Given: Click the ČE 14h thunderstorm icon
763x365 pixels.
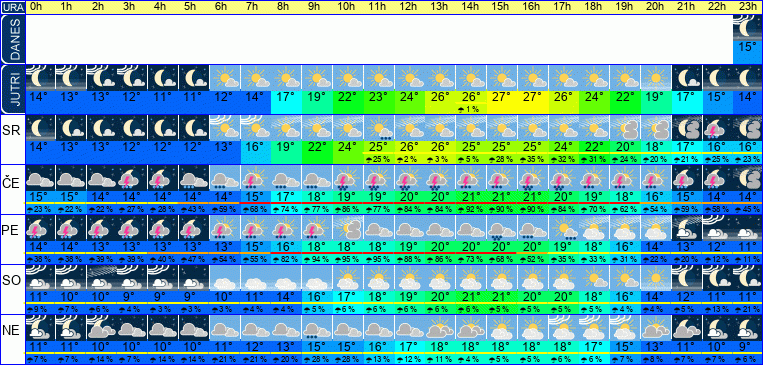Looking at the screenshot, I should click(472, 178).
